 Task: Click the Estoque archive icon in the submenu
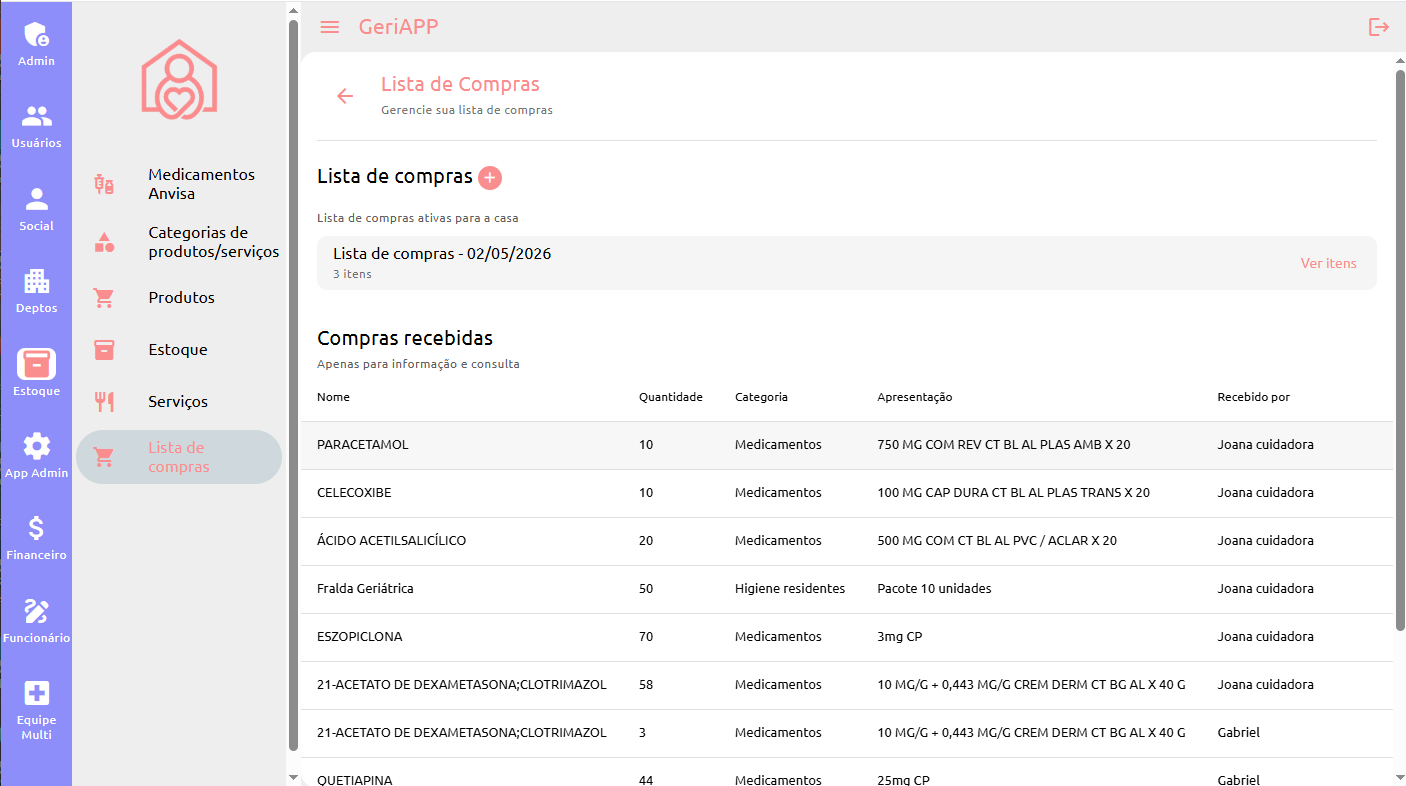(104, 350)
